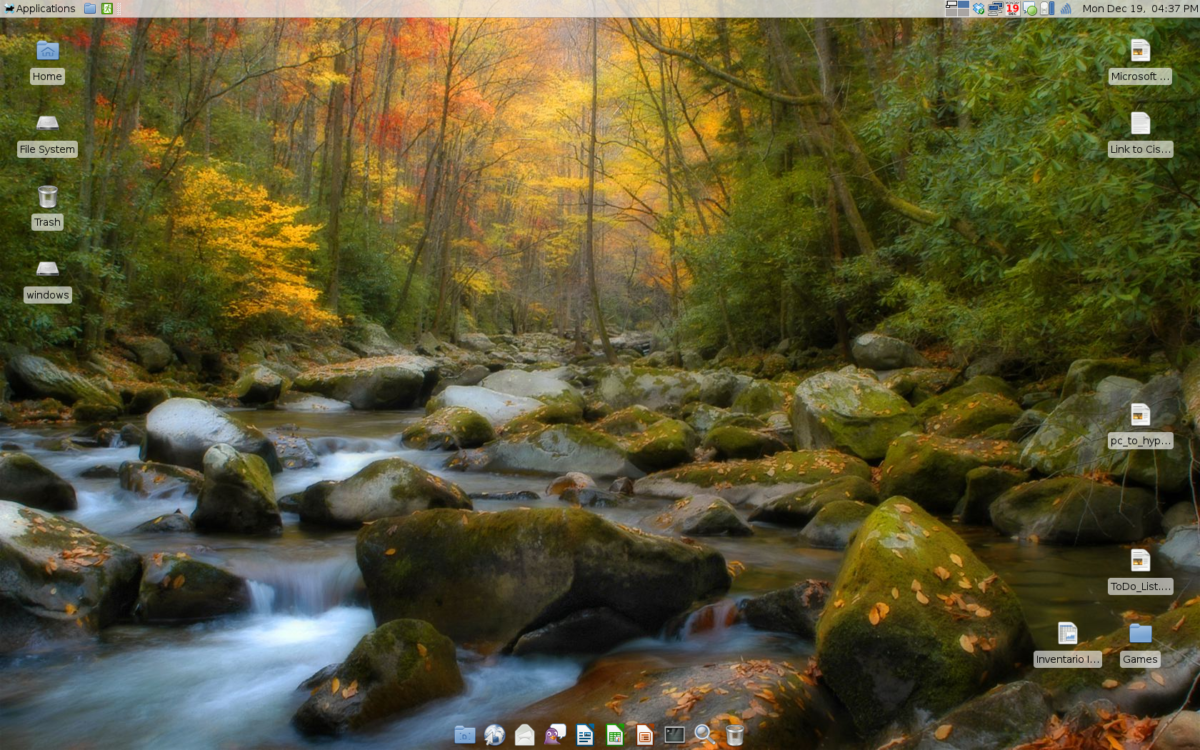The height and width of the screenshot is (750, 1200).
Task: Open the battery power manager icon
Action: (1047, 8)
